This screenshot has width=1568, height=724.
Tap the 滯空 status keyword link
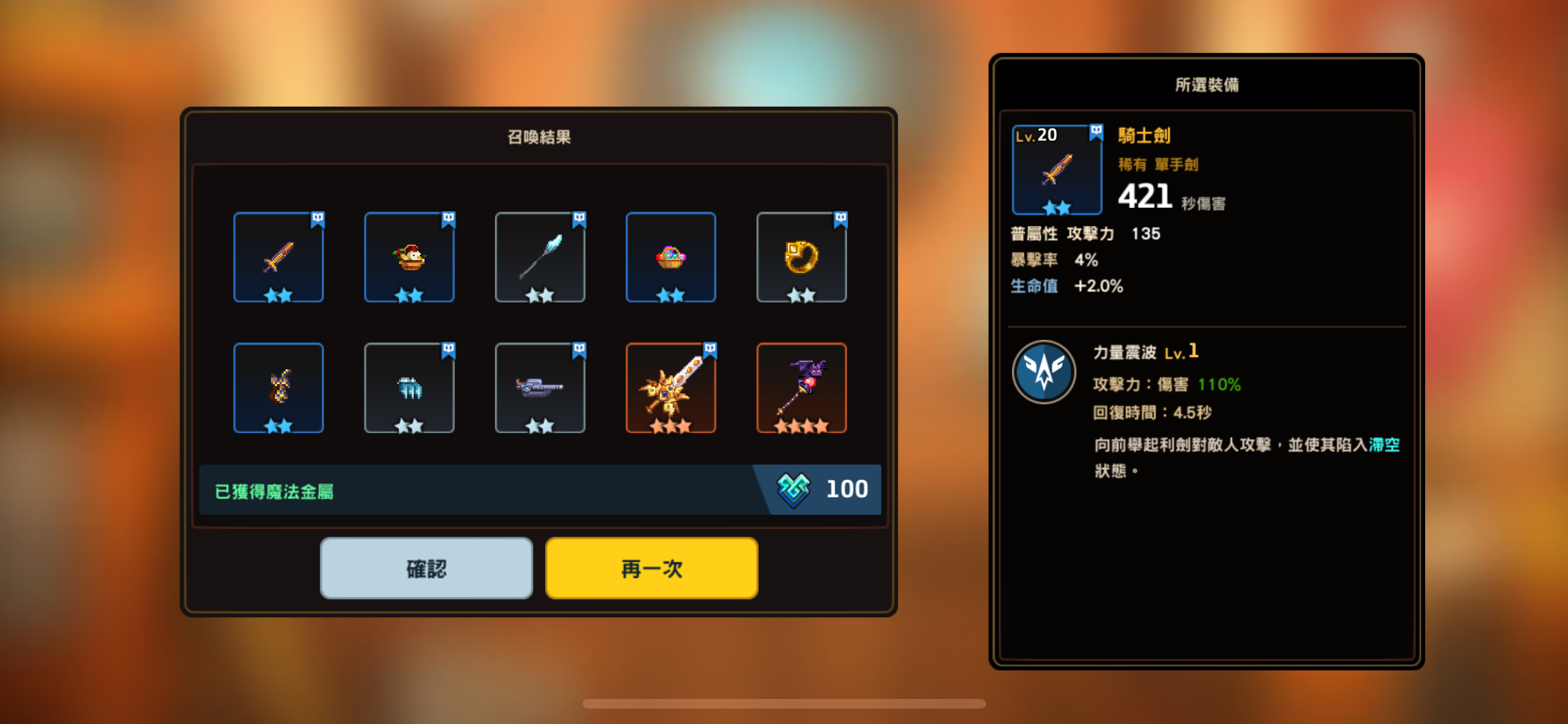[1385, 445]
